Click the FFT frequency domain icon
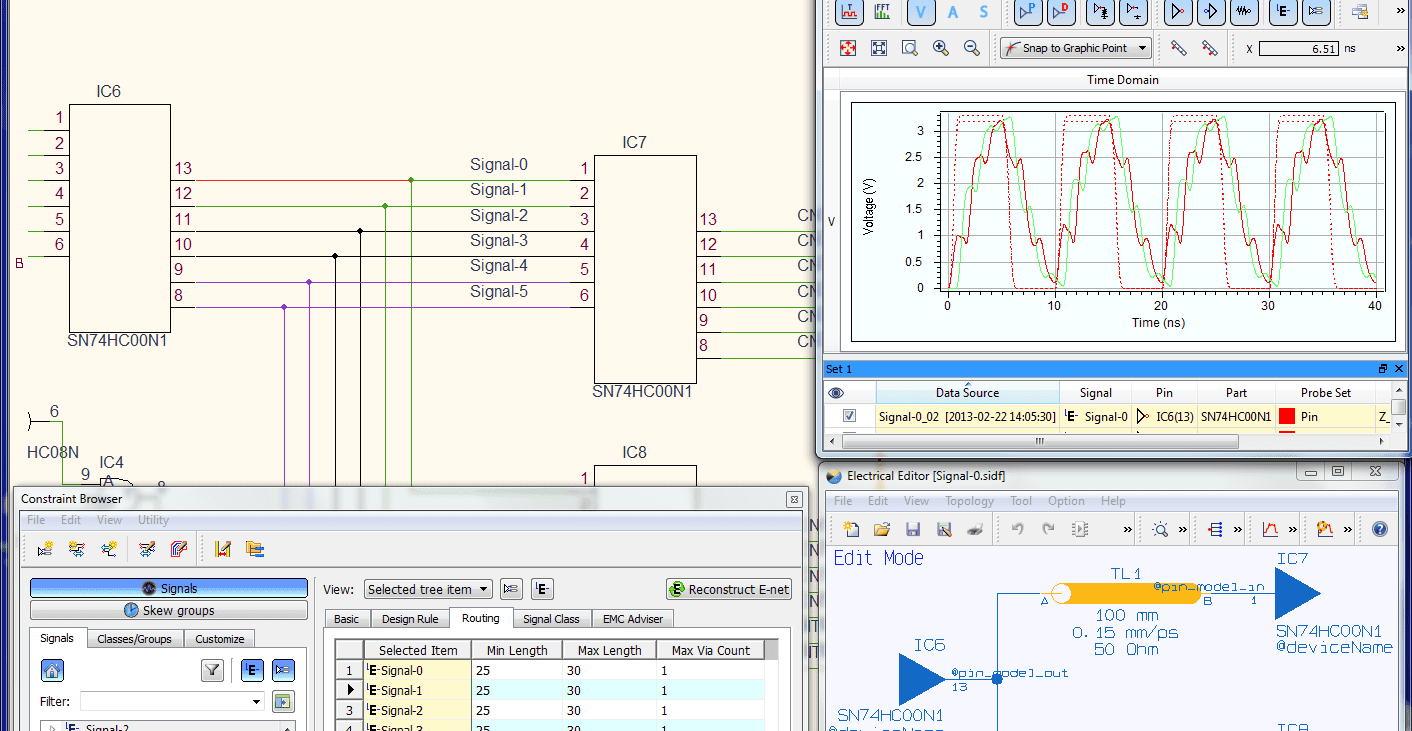1412x731 pixels. tap(882, 12)
